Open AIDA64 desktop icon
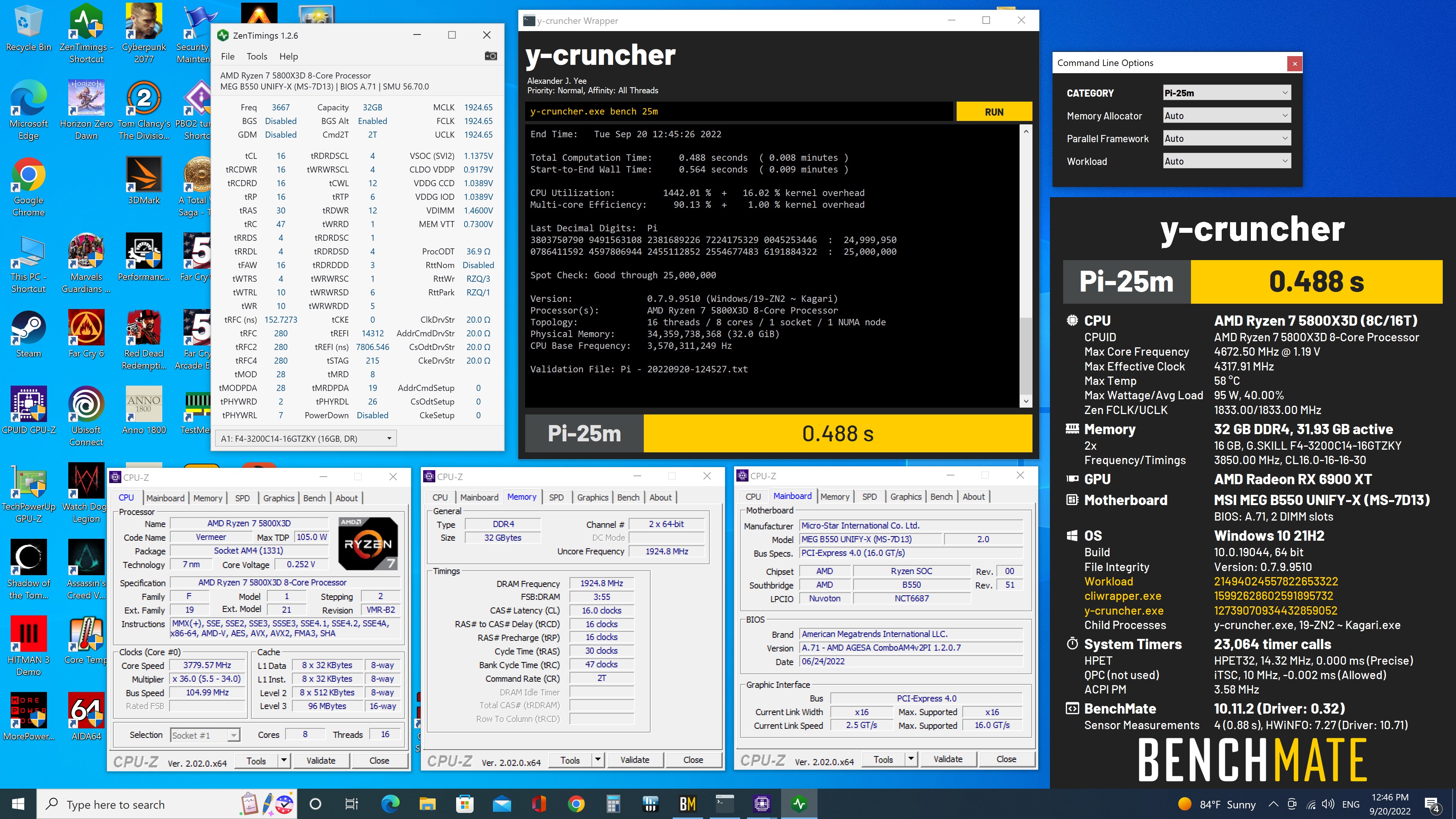Screen dimensions: 1456x819 coord(86,717)
